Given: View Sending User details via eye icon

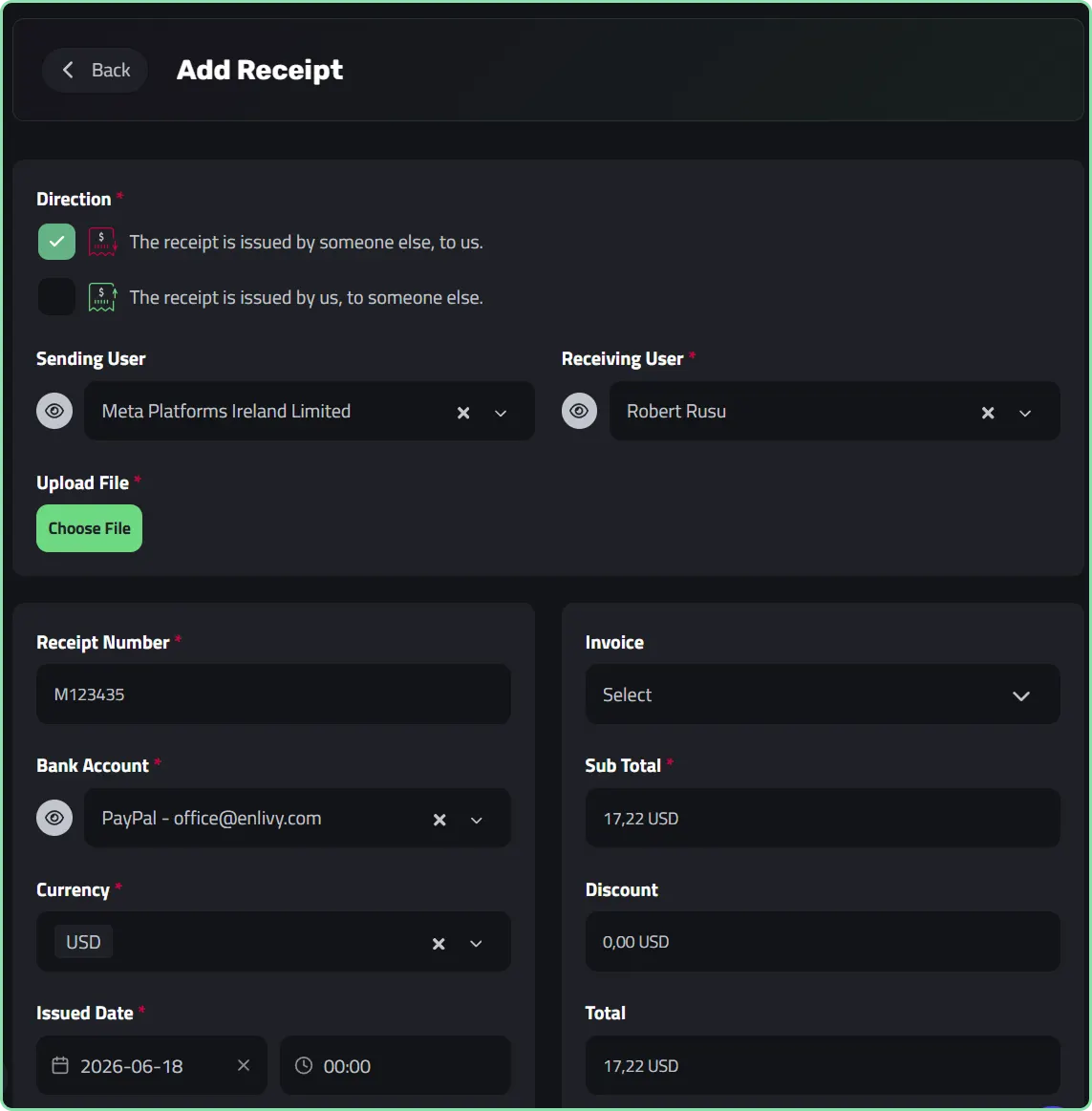Looking at the screenshot, I should click(54, 411).
